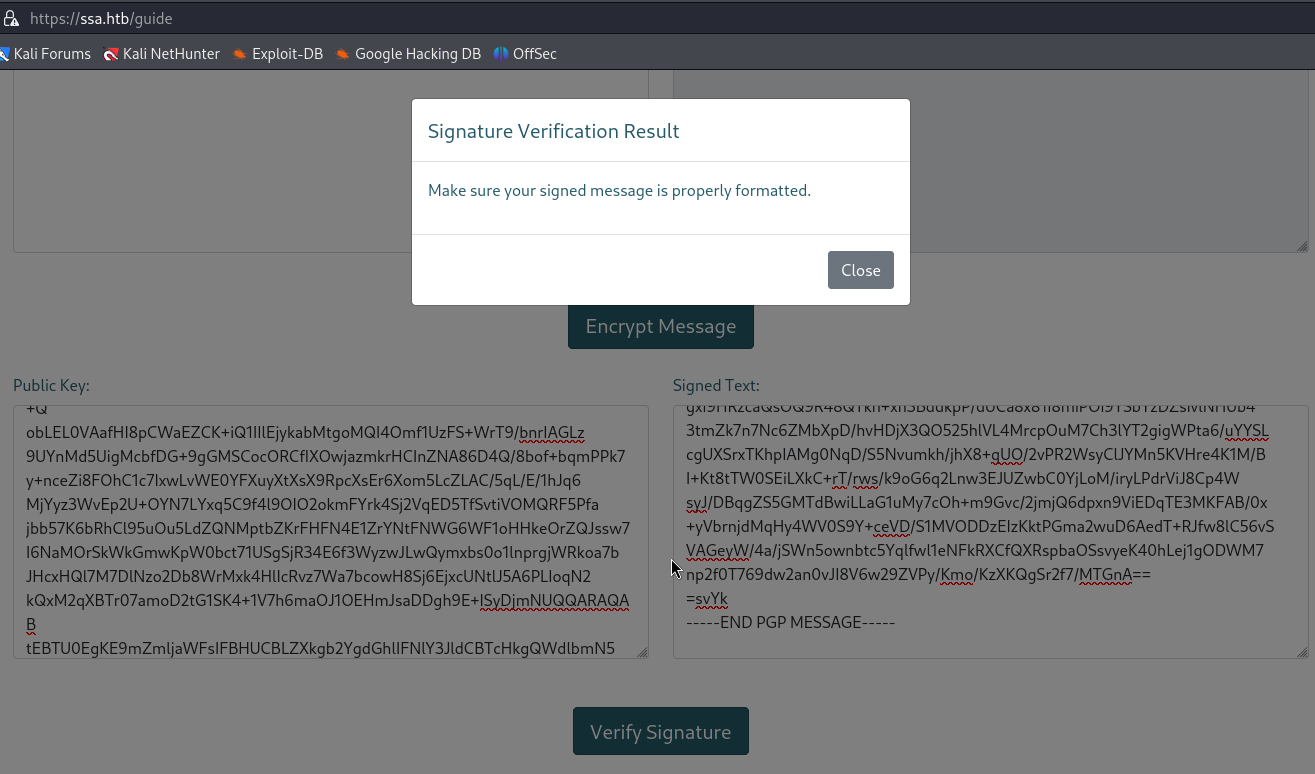Click the Google Hacking DB bookmark icon
The image size is (1315, 774).
[x=342, y=54]
